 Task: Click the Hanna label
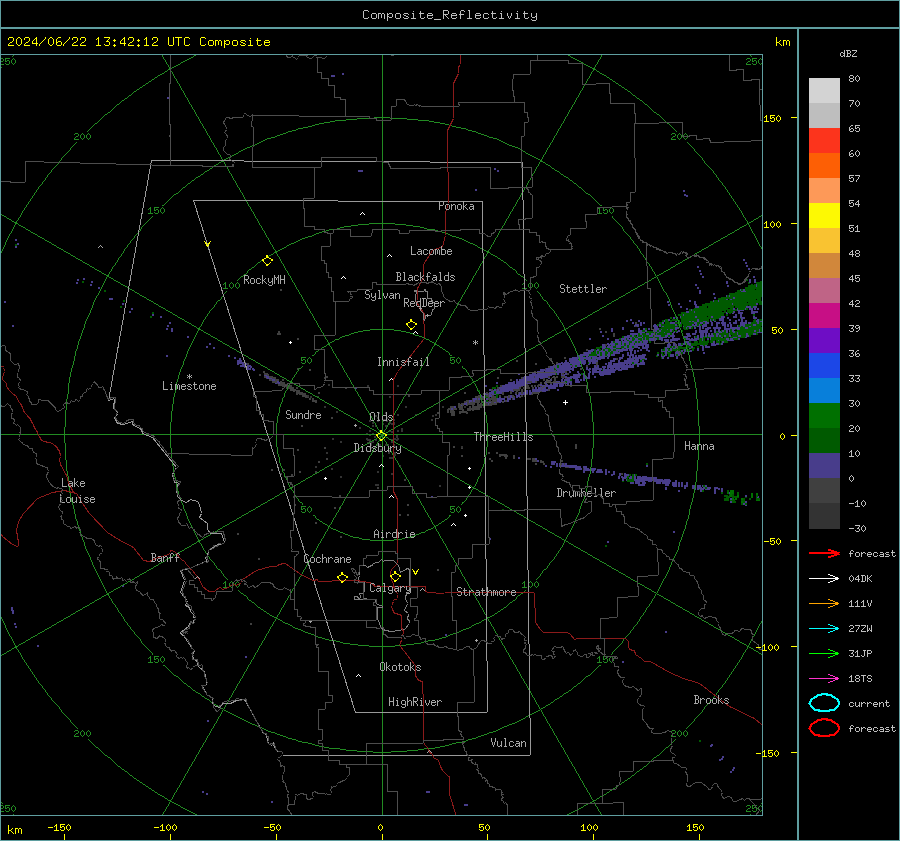tap(699, 446)
